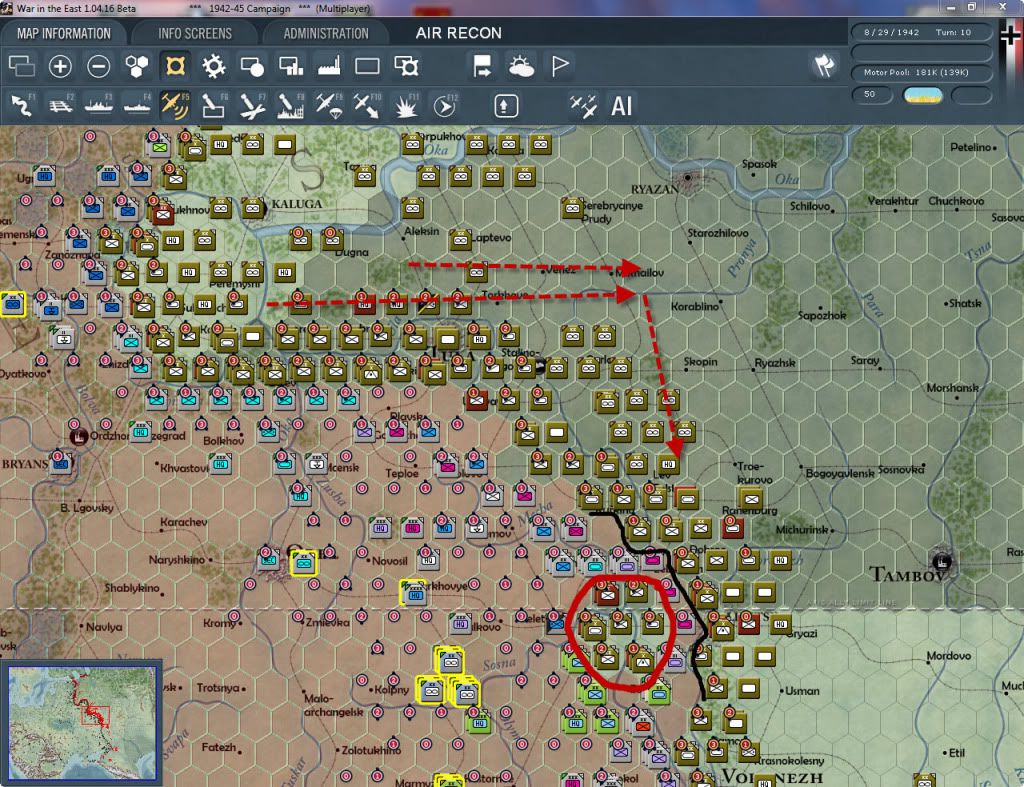
Task: Select F8 bomb city mode icon
Action: coord(291,105)
